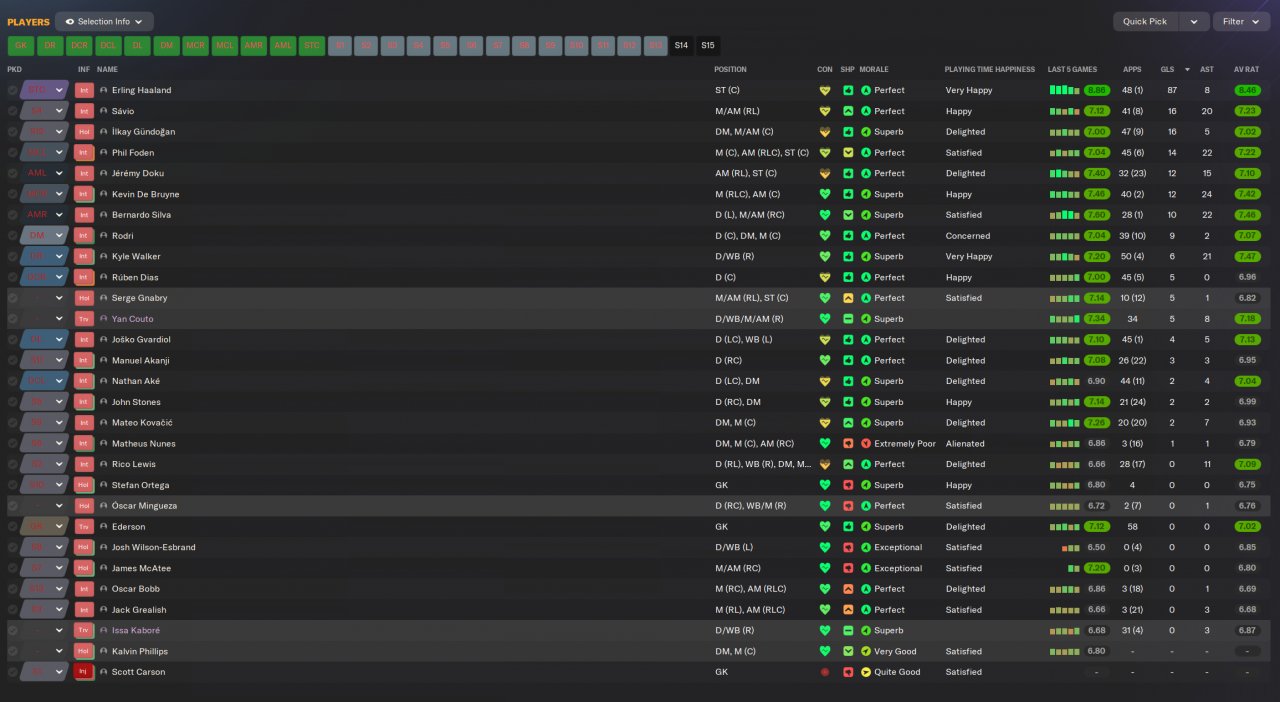The image size is (1280, 702).
Task: Sort by the AV RAT column header
Action: coord(1246,70)
